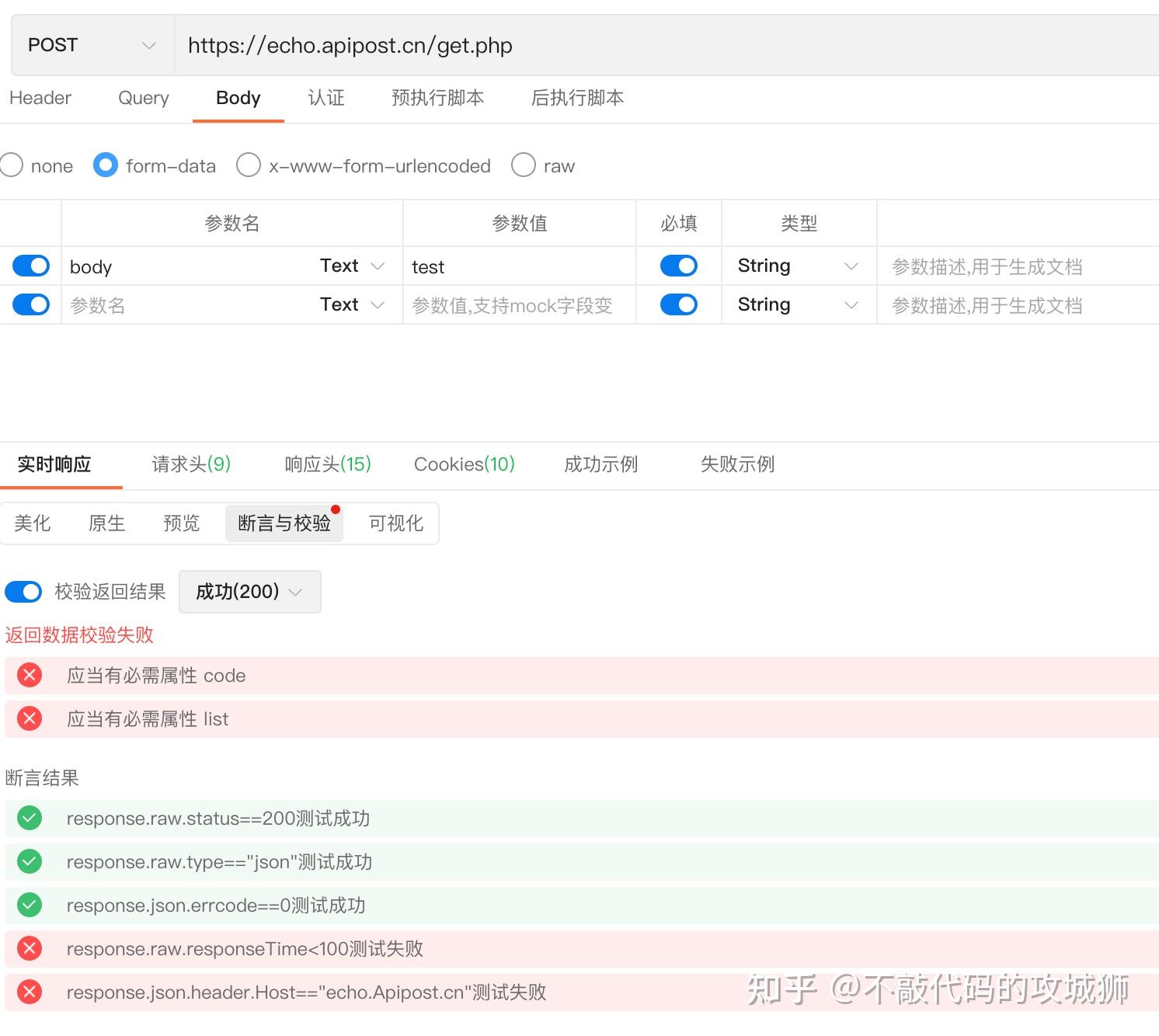Disable the 校验返回结果 toggle
Image resolution: width=1159 pixels, height=1036 pixels.
(23, 592)
